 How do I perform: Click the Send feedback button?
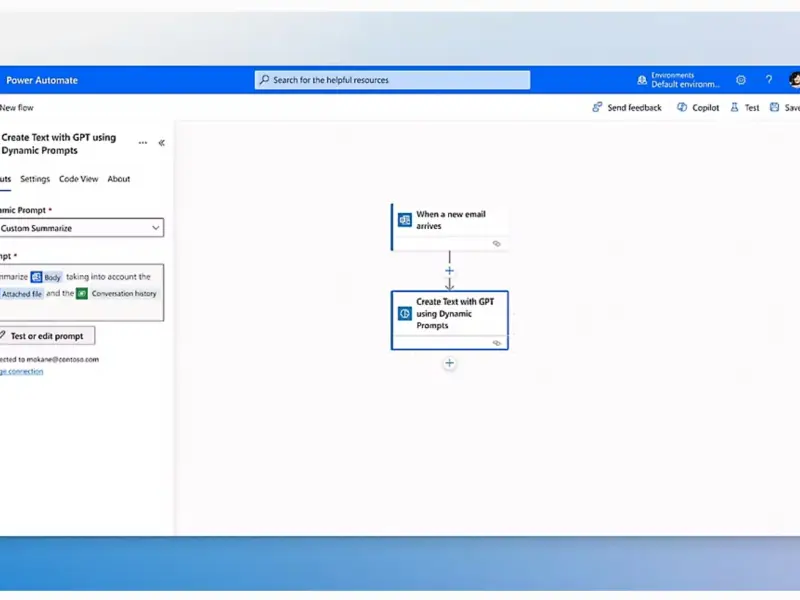click(627, 107)
